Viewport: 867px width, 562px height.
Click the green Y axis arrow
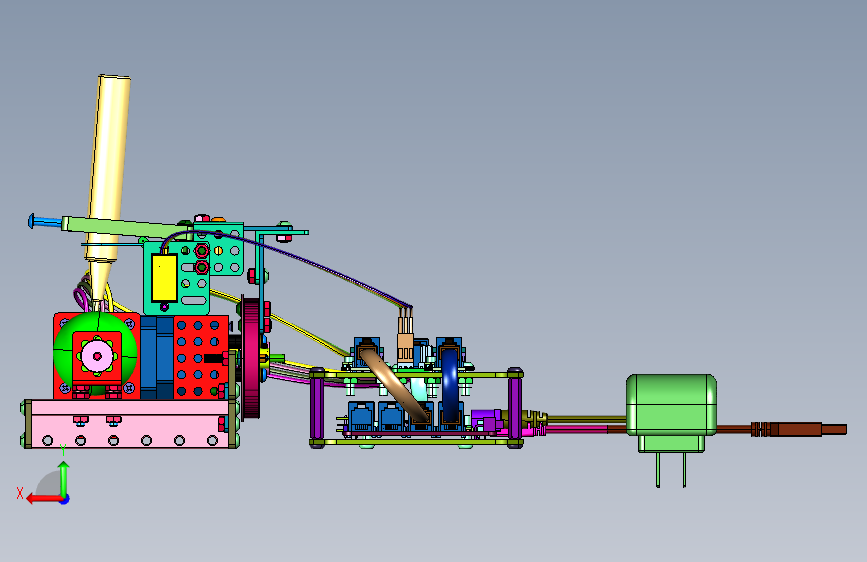[64, 478]
